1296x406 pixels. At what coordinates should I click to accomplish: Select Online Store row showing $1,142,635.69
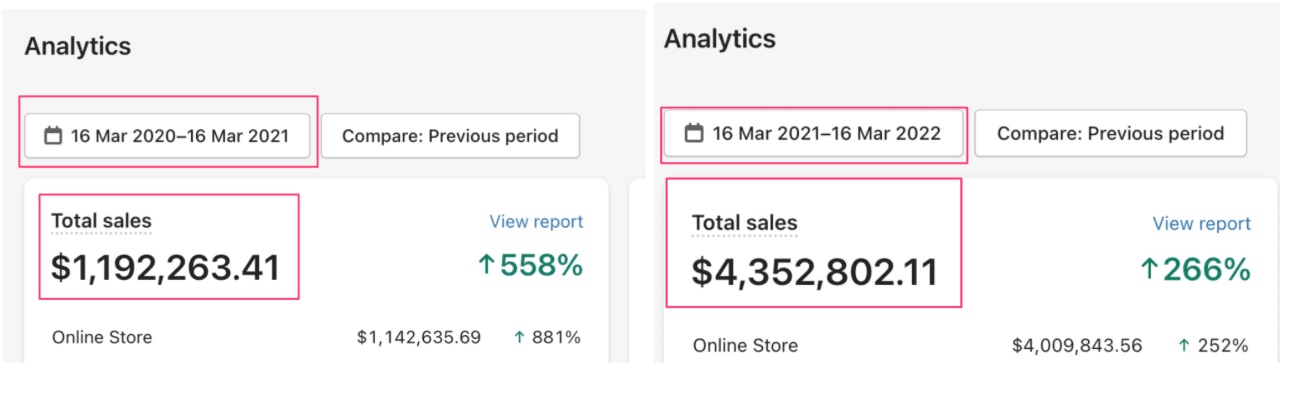tap(316, 338)
